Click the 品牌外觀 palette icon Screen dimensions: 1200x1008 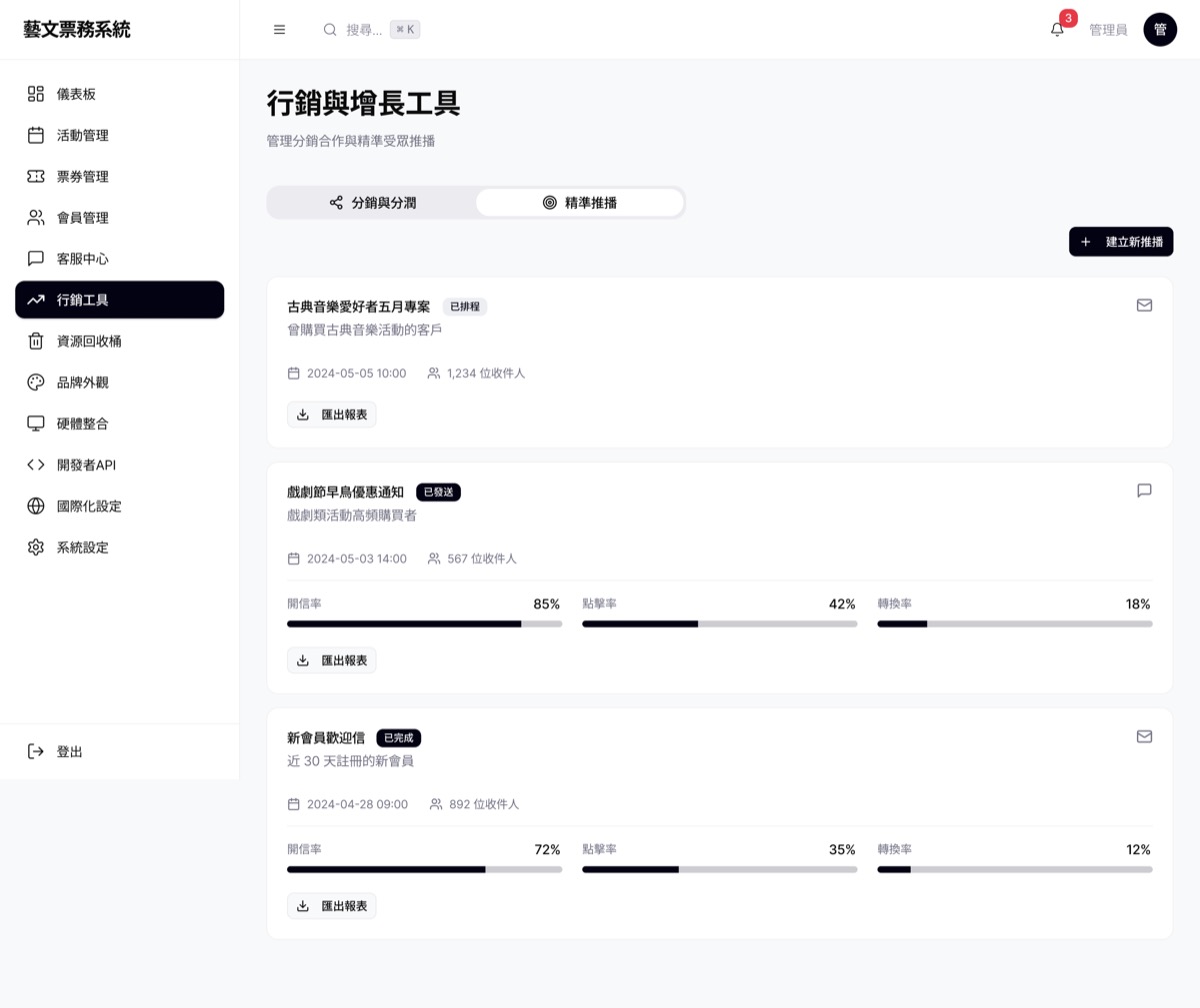pos(36,382)
